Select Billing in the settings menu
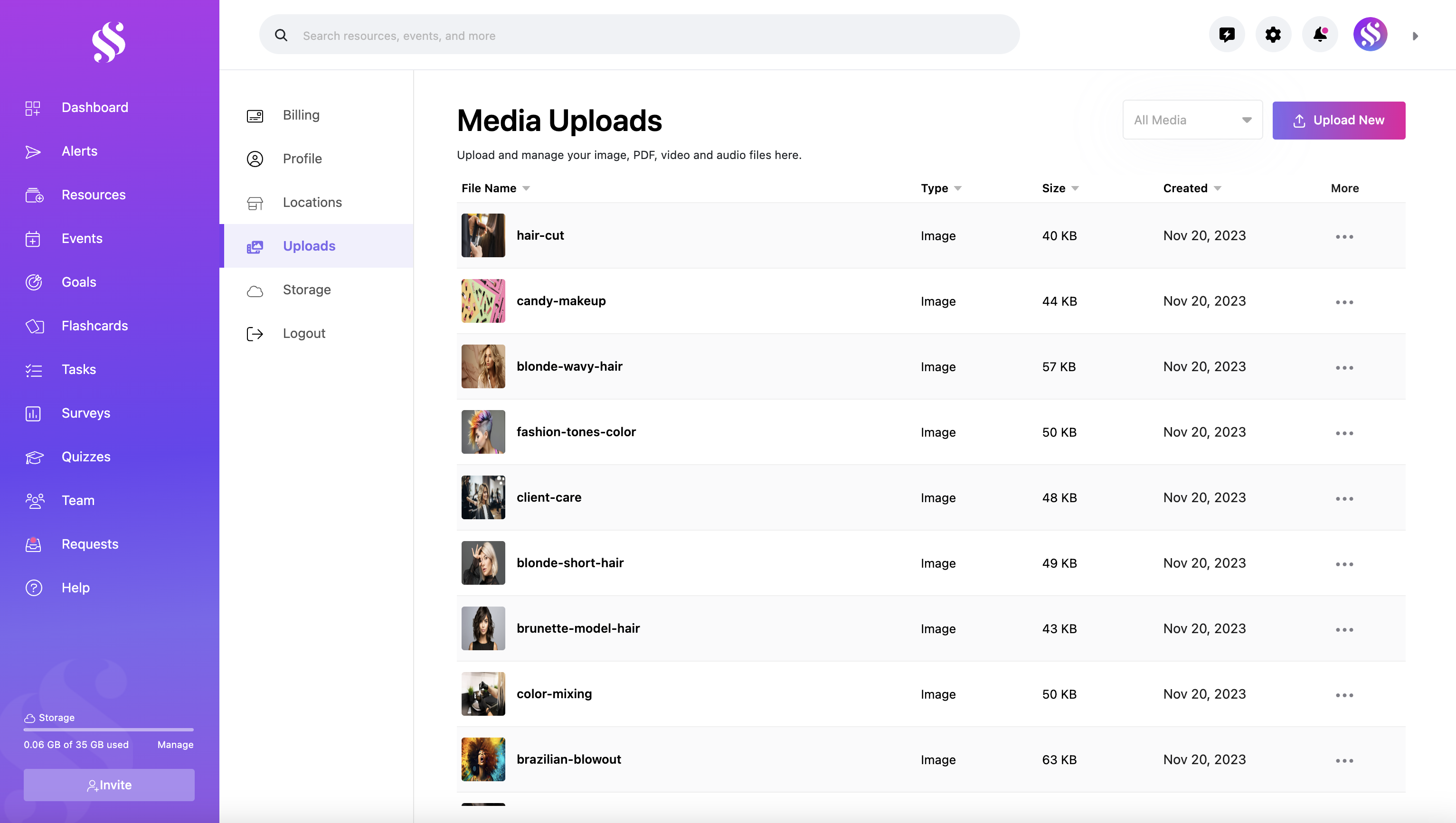This screenshot has height=823, width=1456. (x=301, y=115)
